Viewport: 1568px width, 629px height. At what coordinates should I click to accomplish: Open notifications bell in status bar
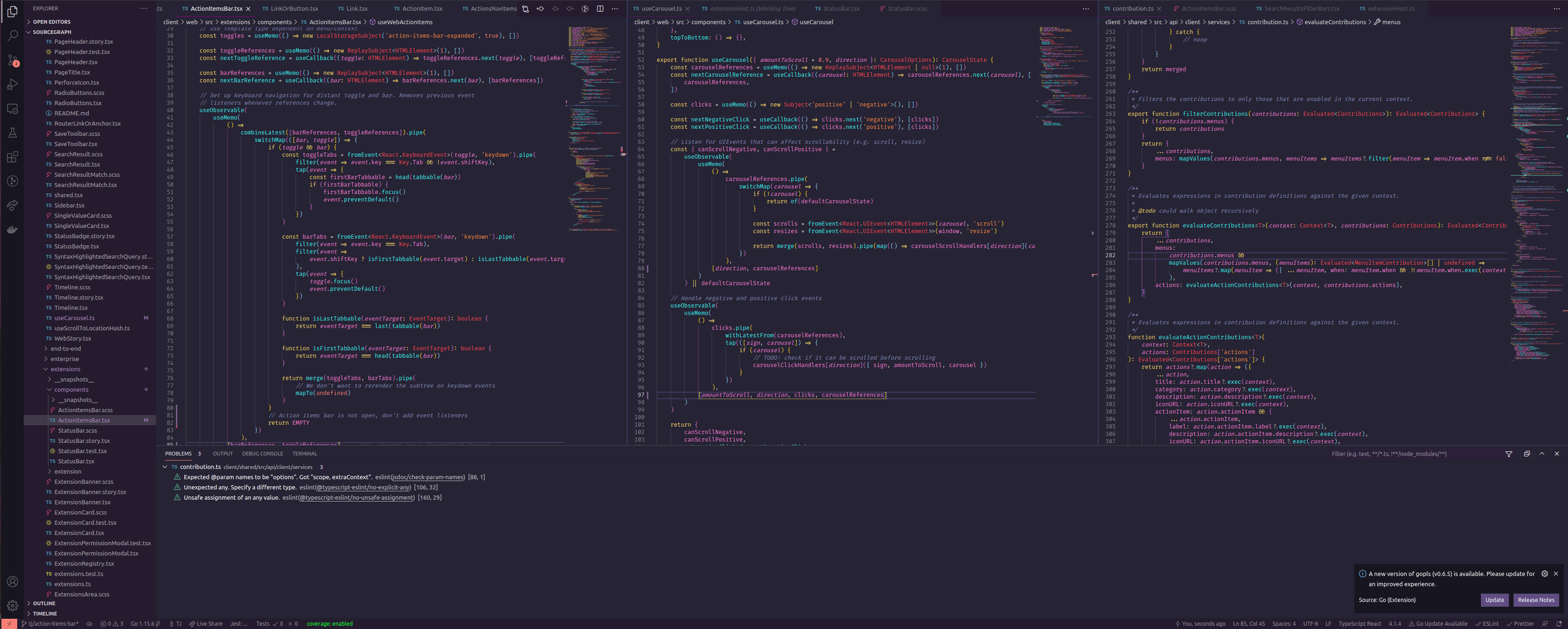[x=1558, y=623]
